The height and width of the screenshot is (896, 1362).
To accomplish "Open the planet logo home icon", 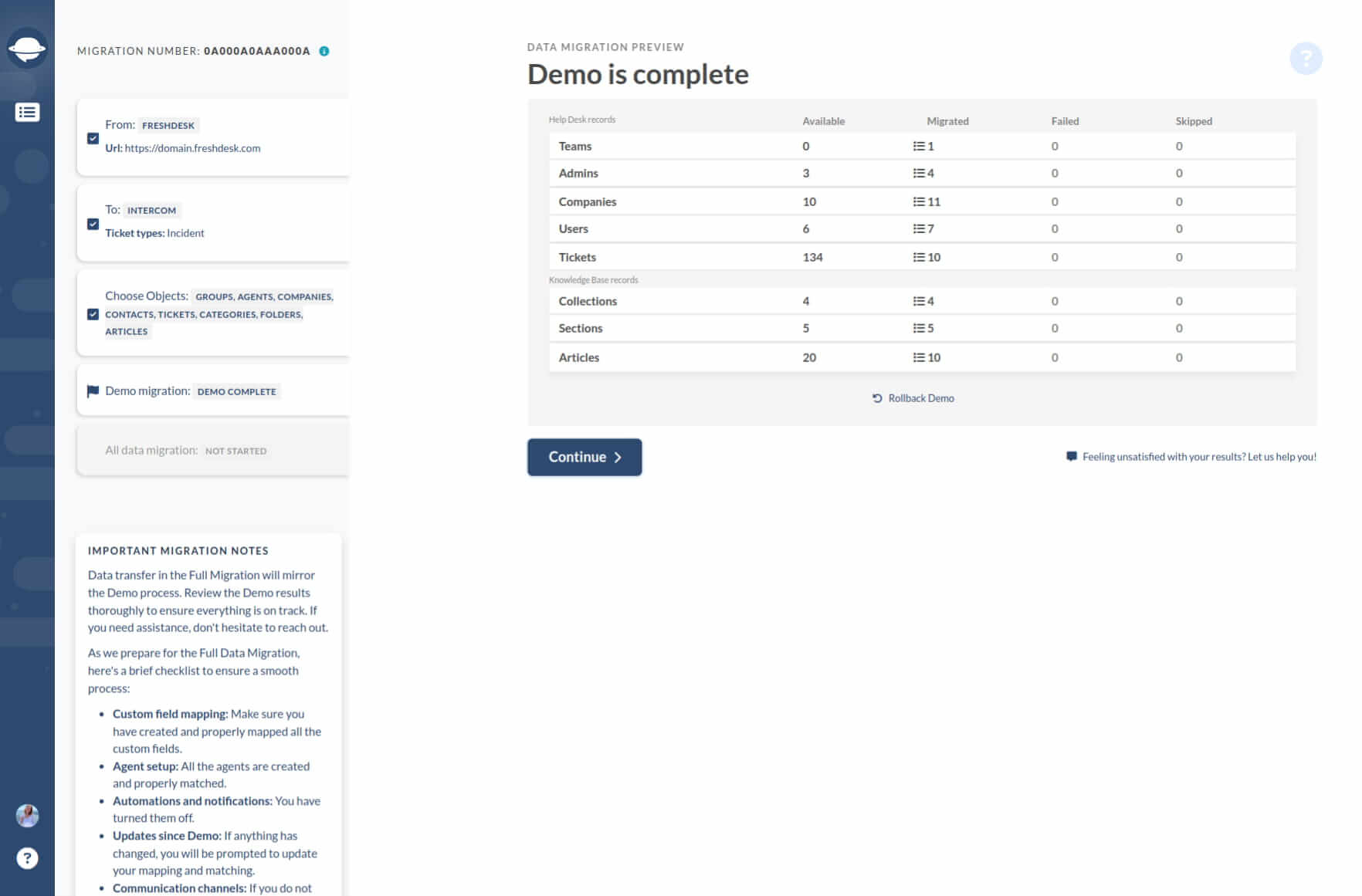I will click(27, 49).
